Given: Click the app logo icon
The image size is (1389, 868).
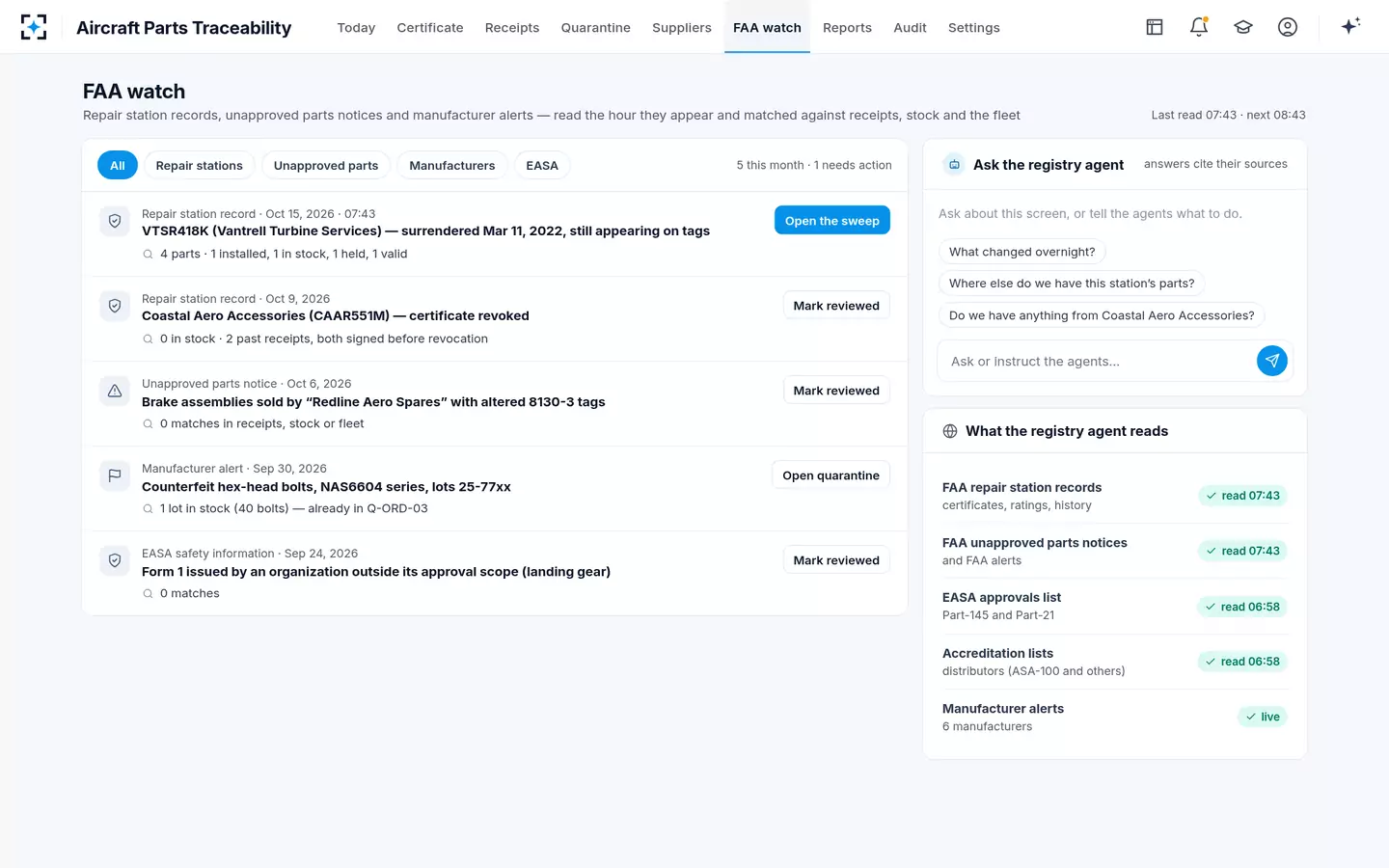Looking at the screenshot, I should [34, 27].
